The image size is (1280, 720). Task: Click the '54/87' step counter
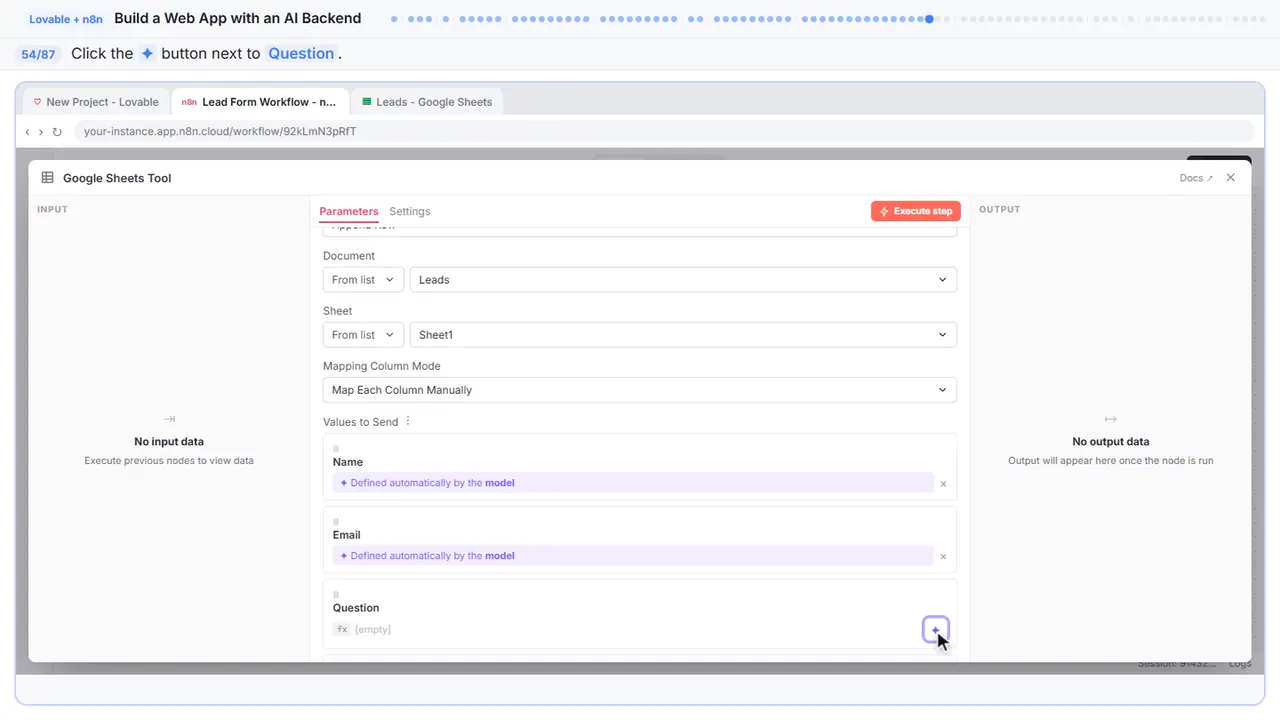[x=38, y=54]
